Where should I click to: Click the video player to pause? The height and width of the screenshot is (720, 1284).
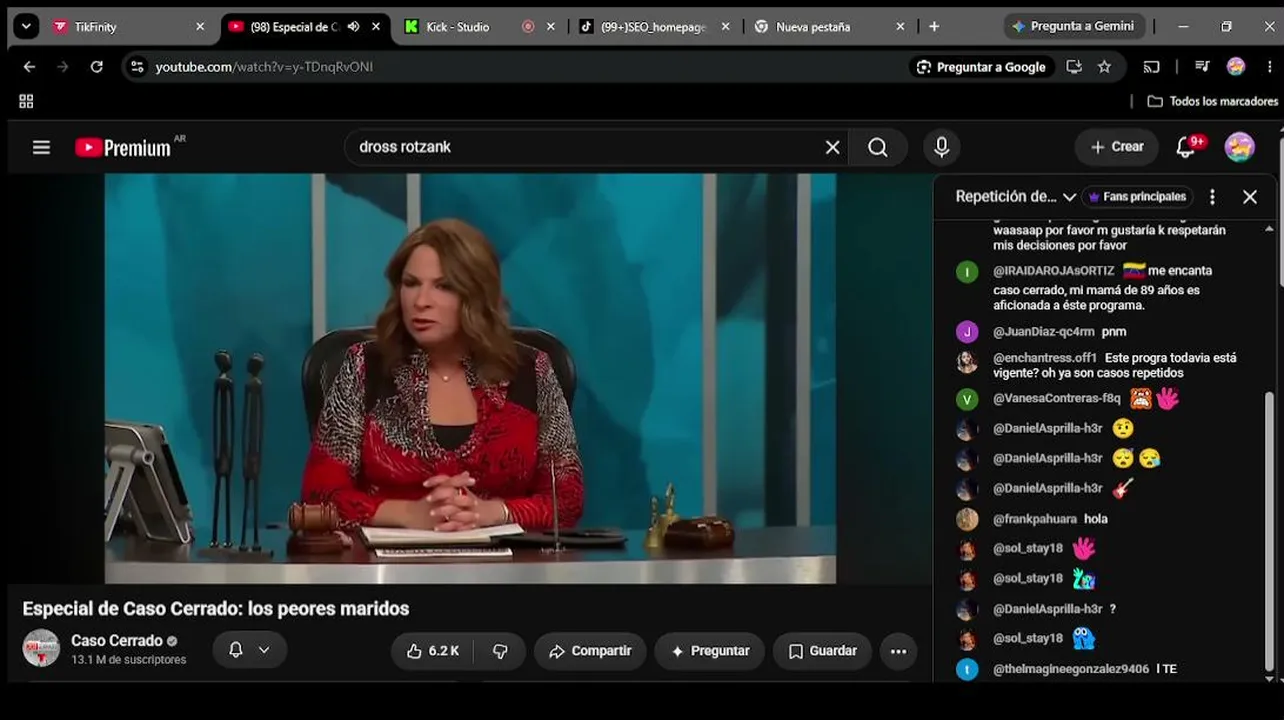(x=470, y=378)
